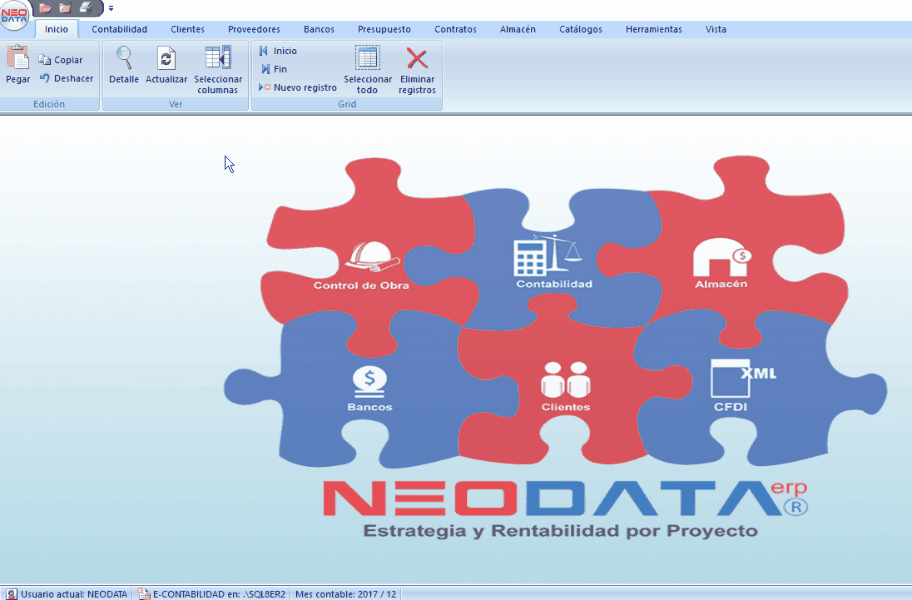This screenshot has height=600, width=912.
Task: Open Detalle magnifier tool
Action: pyautogui.click(x=124, y=65)
